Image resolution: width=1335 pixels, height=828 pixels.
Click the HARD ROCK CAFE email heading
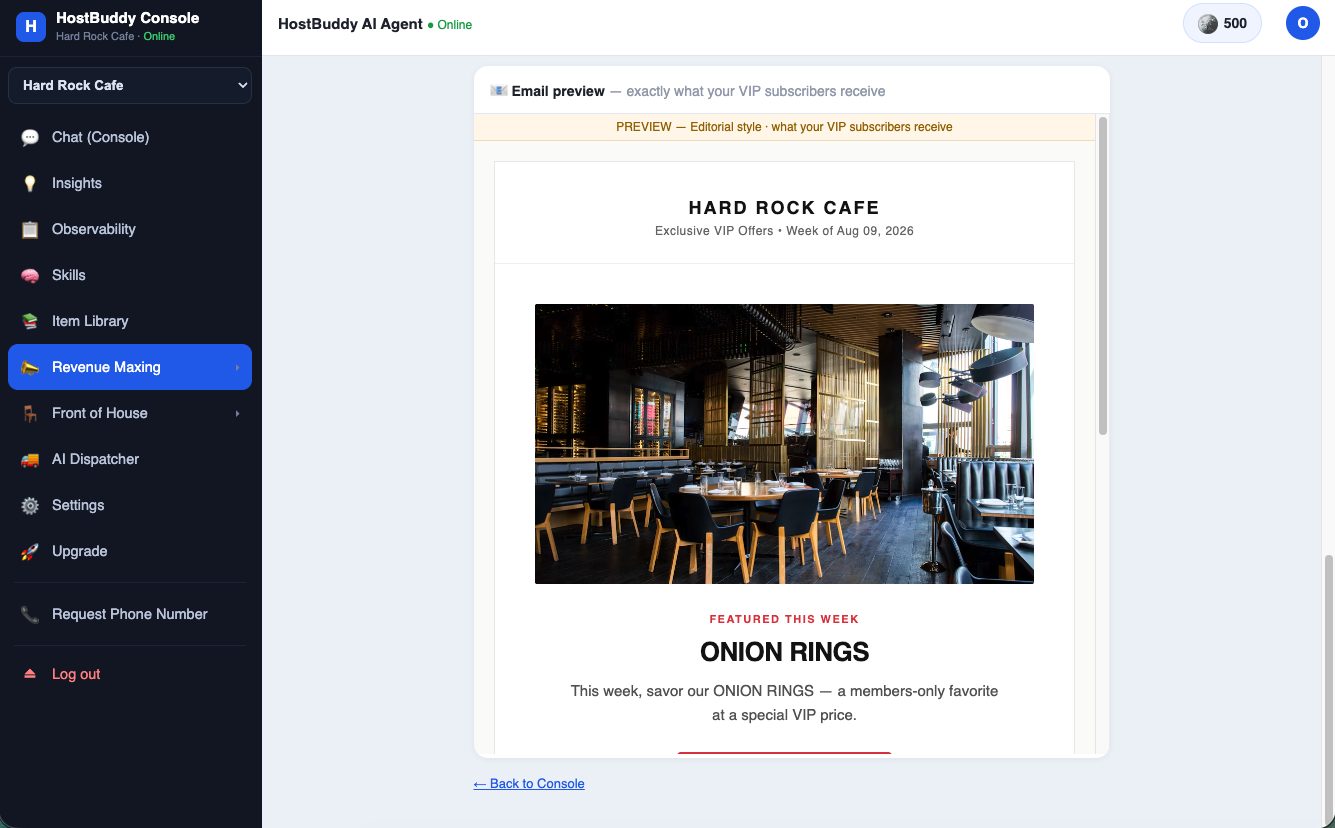784,208
